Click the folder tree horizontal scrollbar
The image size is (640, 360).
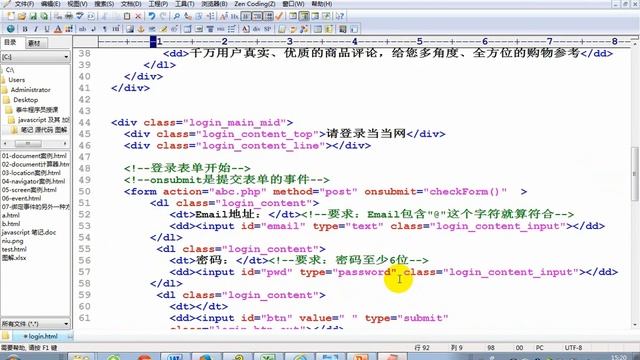tap(35, 144)
